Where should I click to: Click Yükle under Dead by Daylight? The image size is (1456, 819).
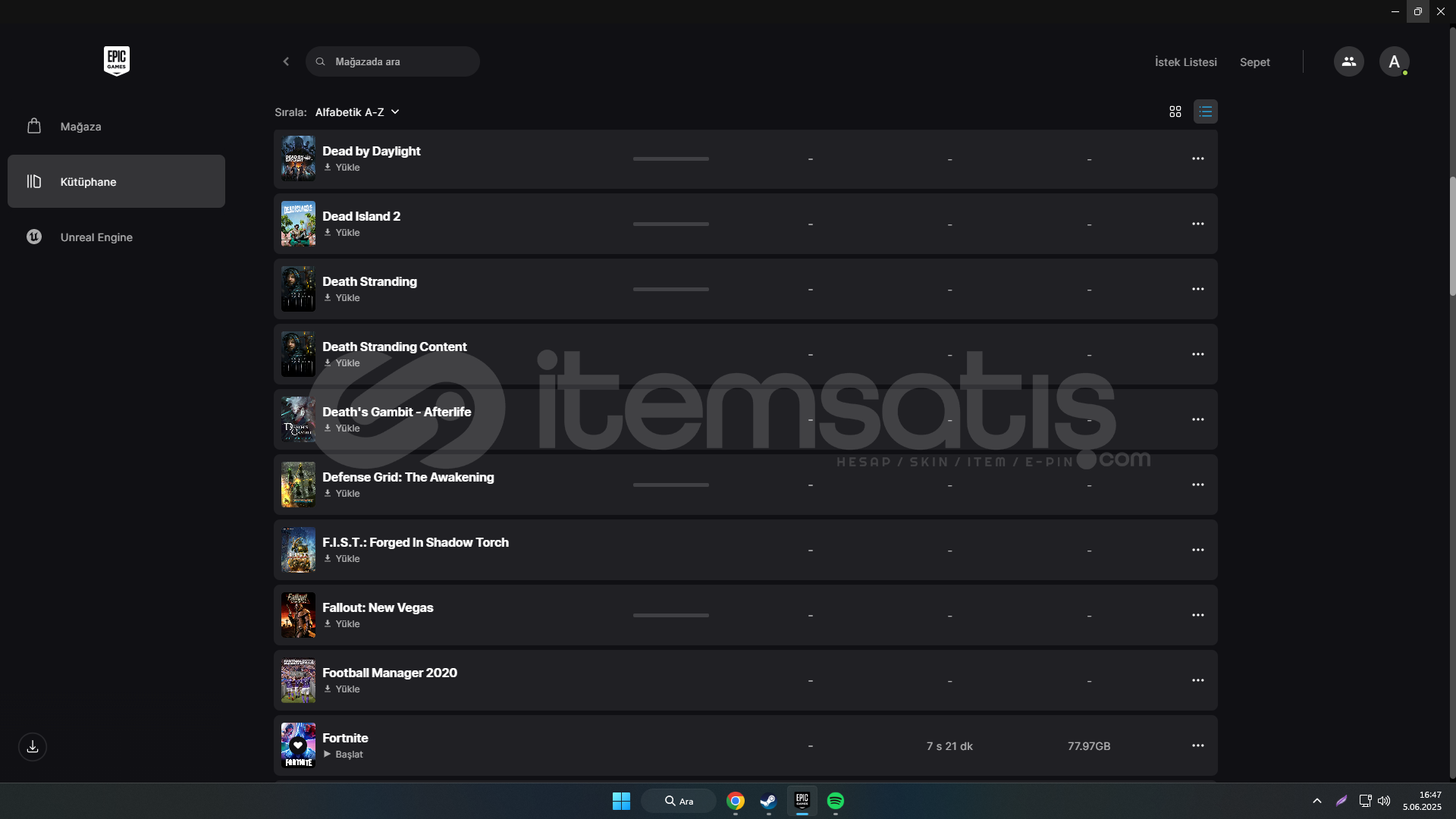(342, 168)
